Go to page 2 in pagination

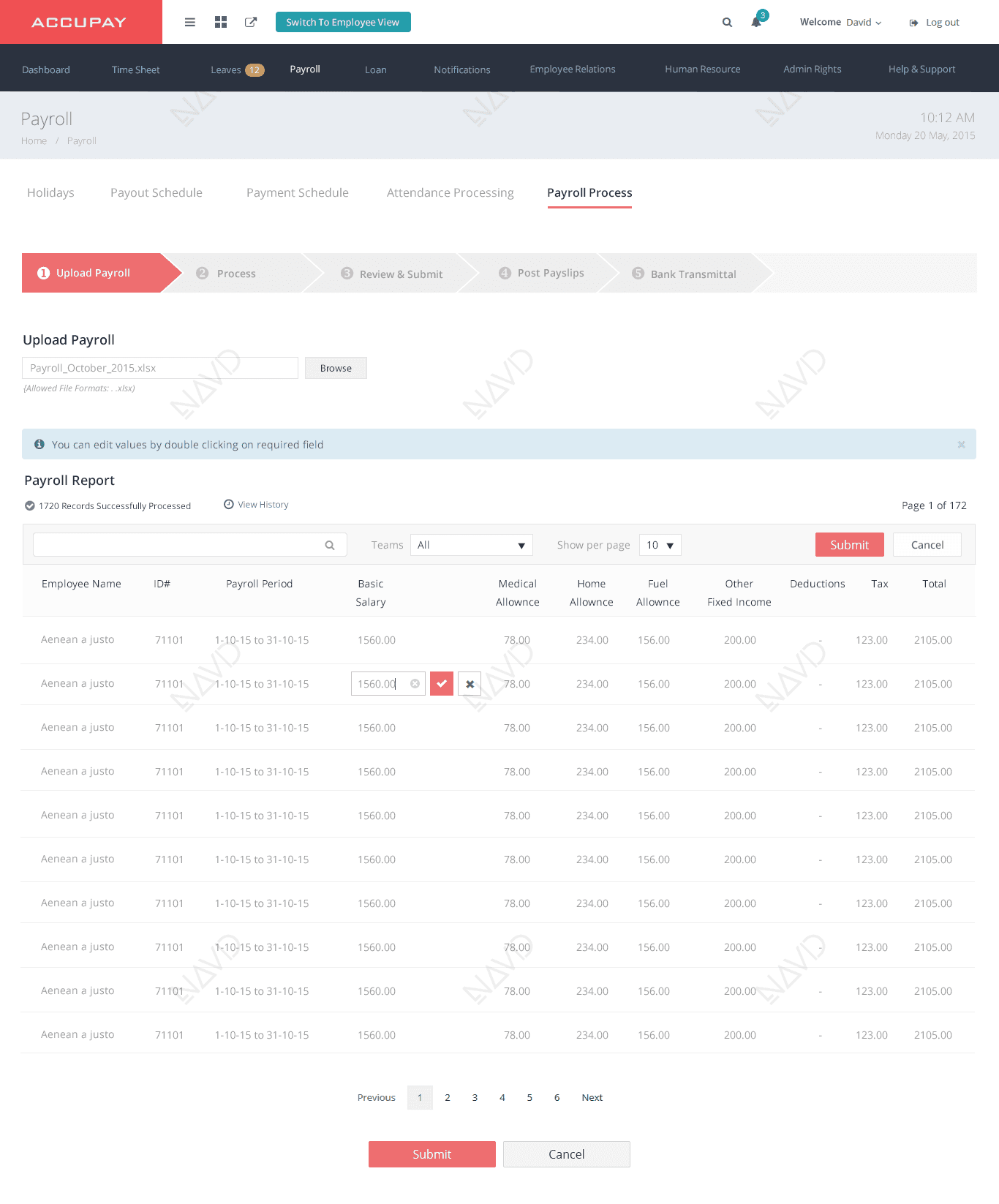(448, 1097)
